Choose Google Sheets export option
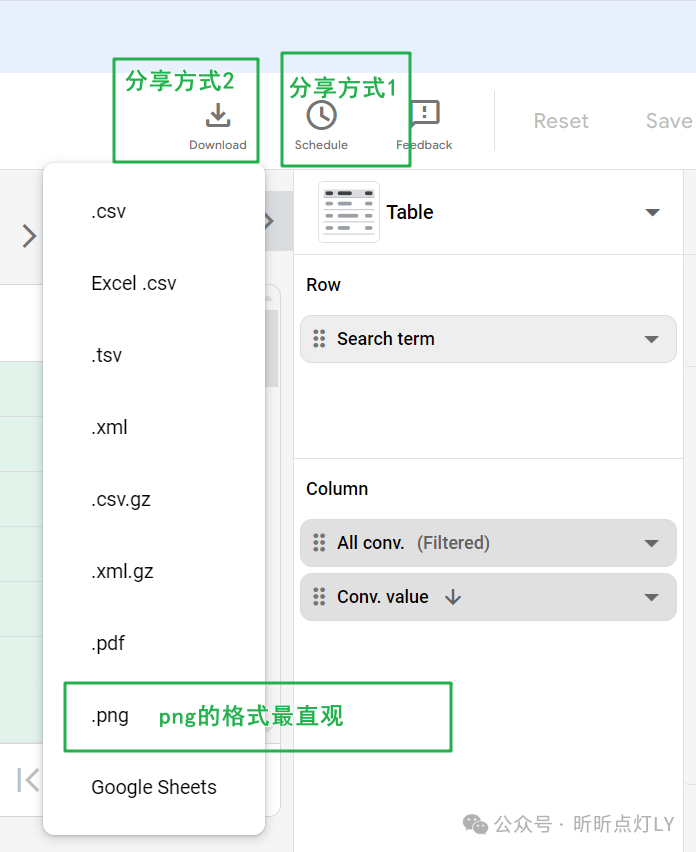The image size is (696, 852). coord(154,788)
